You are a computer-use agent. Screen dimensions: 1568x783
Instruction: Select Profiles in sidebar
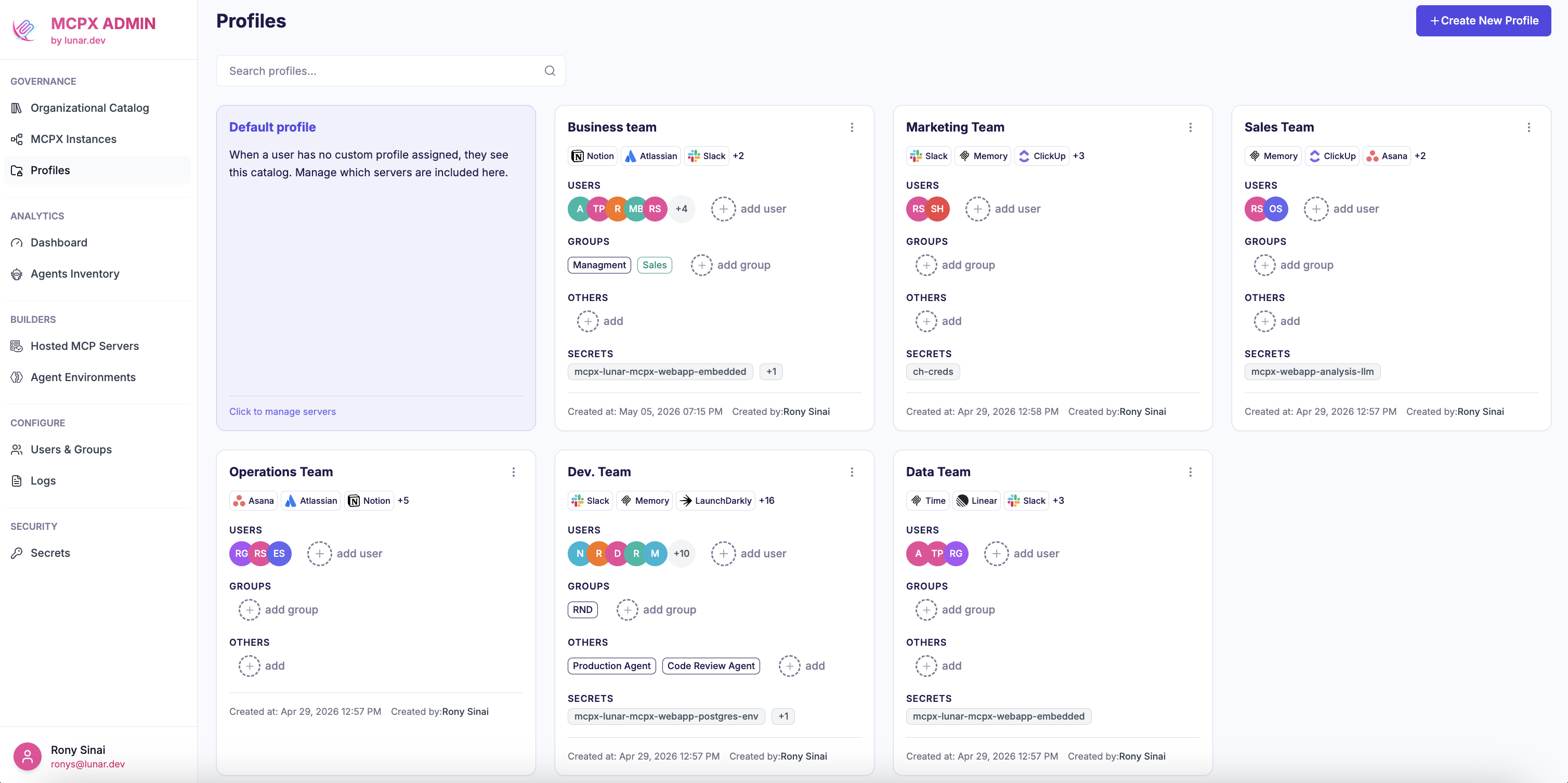tap(97, 171)
